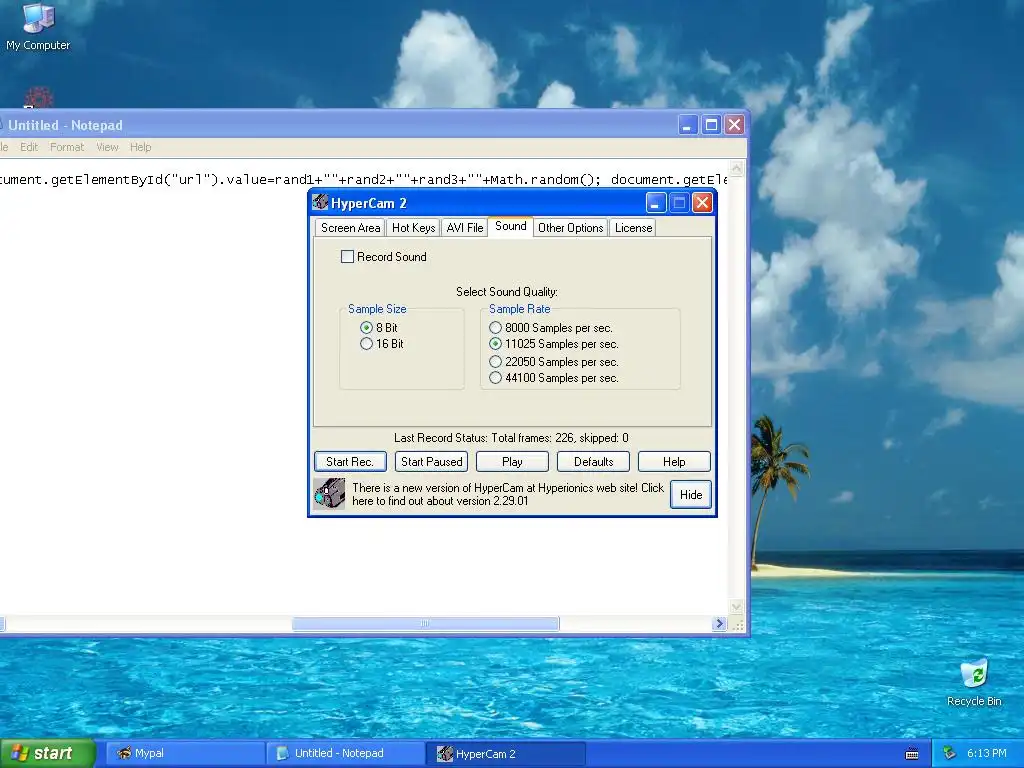The width and height of the screenshot is (1024, 768).
Task: Click the HyperCam camera icon beside update notice
Action: click(x=329, y=494)
